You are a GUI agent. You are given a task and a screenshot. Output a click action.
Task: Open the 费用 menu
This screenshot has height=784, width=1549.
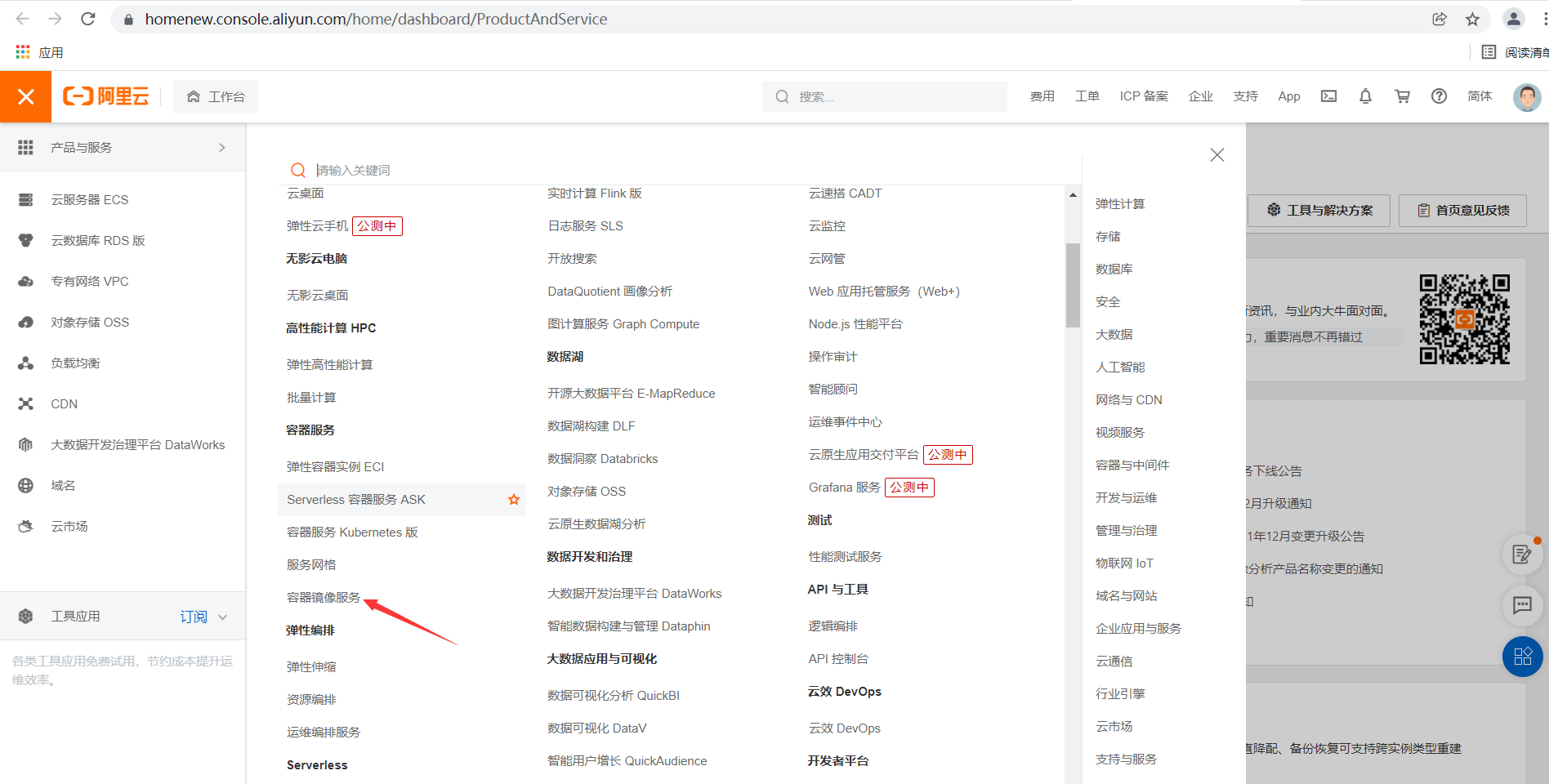tap(1042, 96)
